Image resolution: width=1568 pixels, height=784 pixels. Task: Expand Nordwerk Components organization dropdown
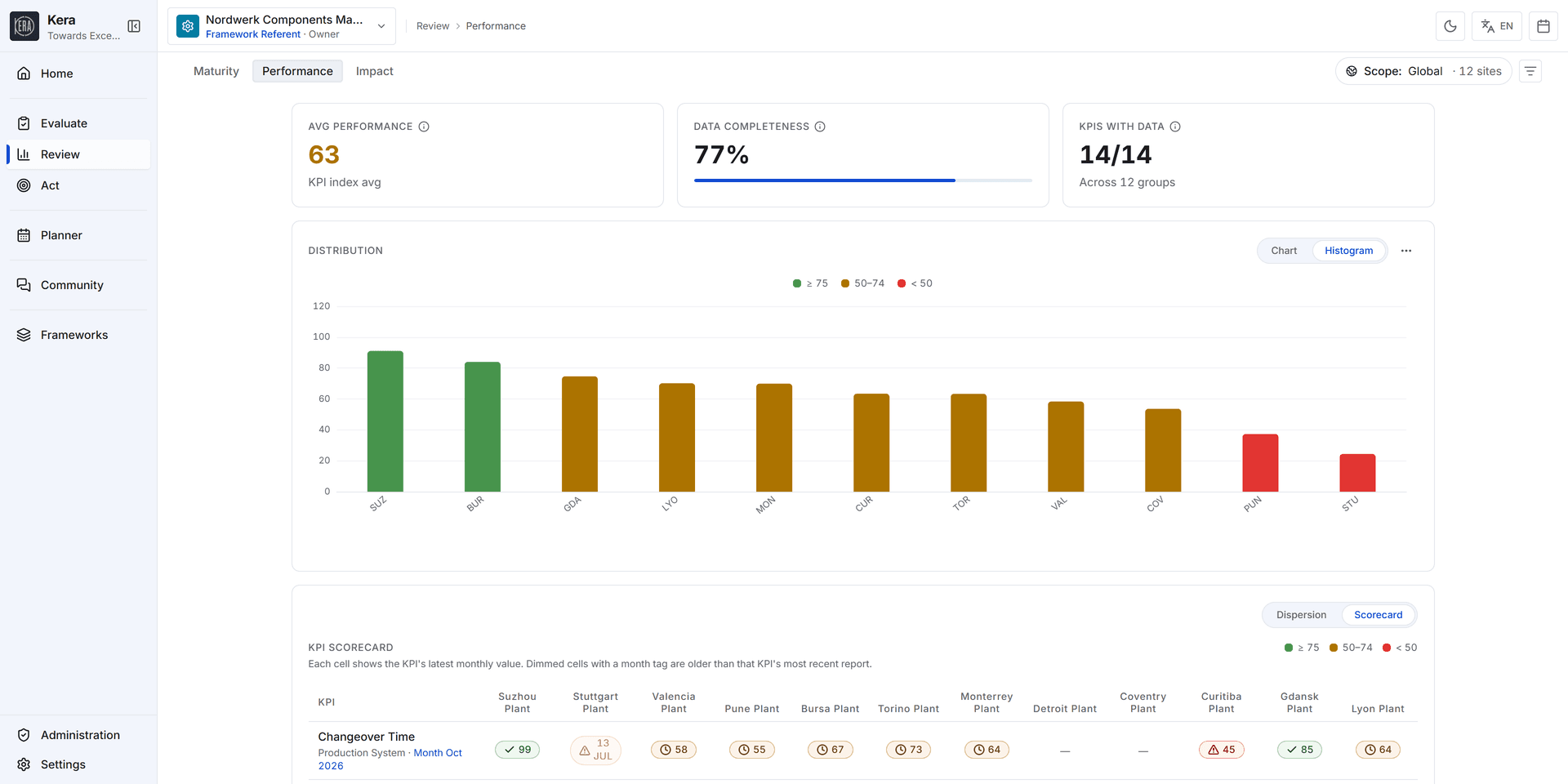pyautogui.click(x=282, y=26)
